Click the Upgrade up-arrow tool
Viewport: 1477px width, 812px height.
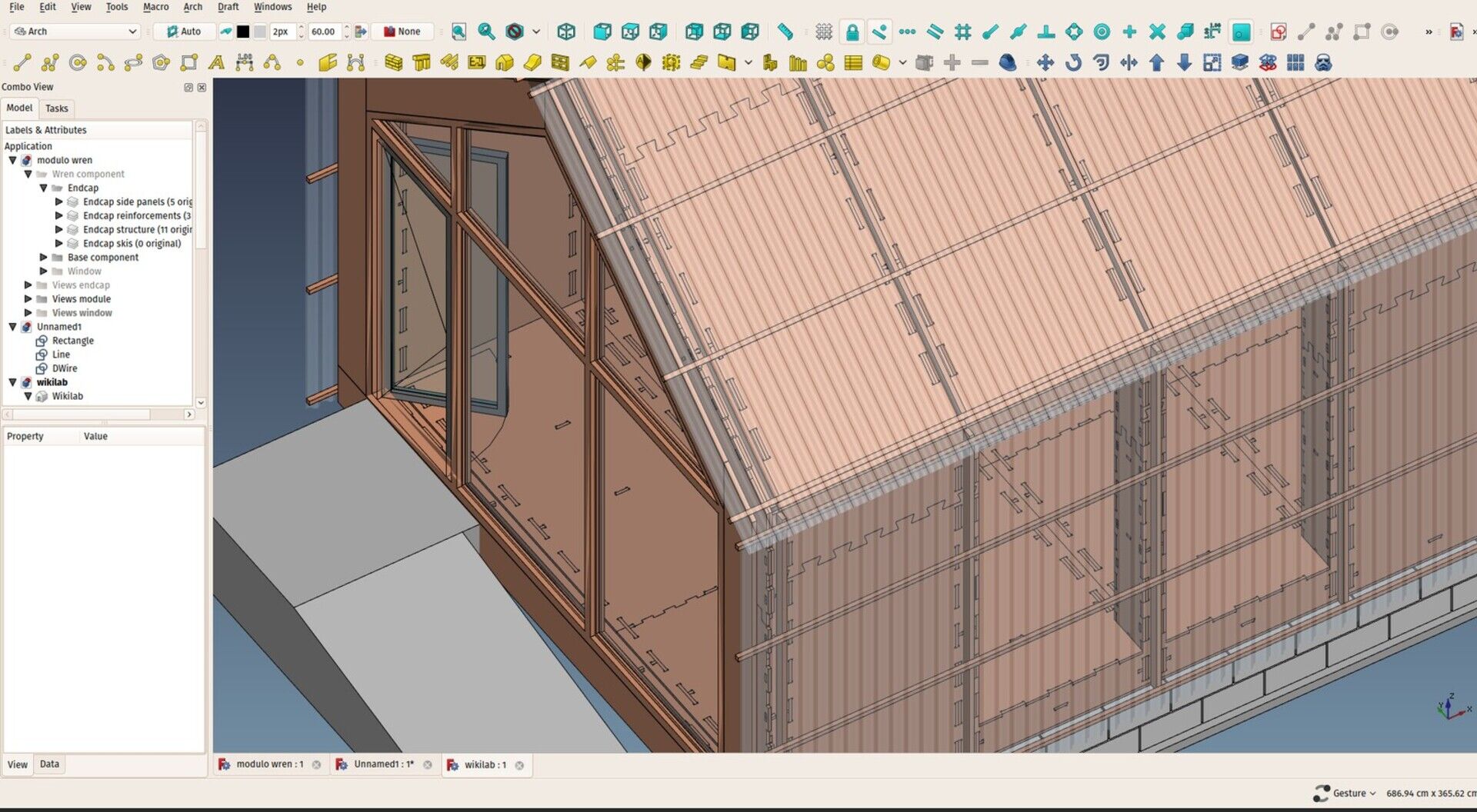(1156, 63)
